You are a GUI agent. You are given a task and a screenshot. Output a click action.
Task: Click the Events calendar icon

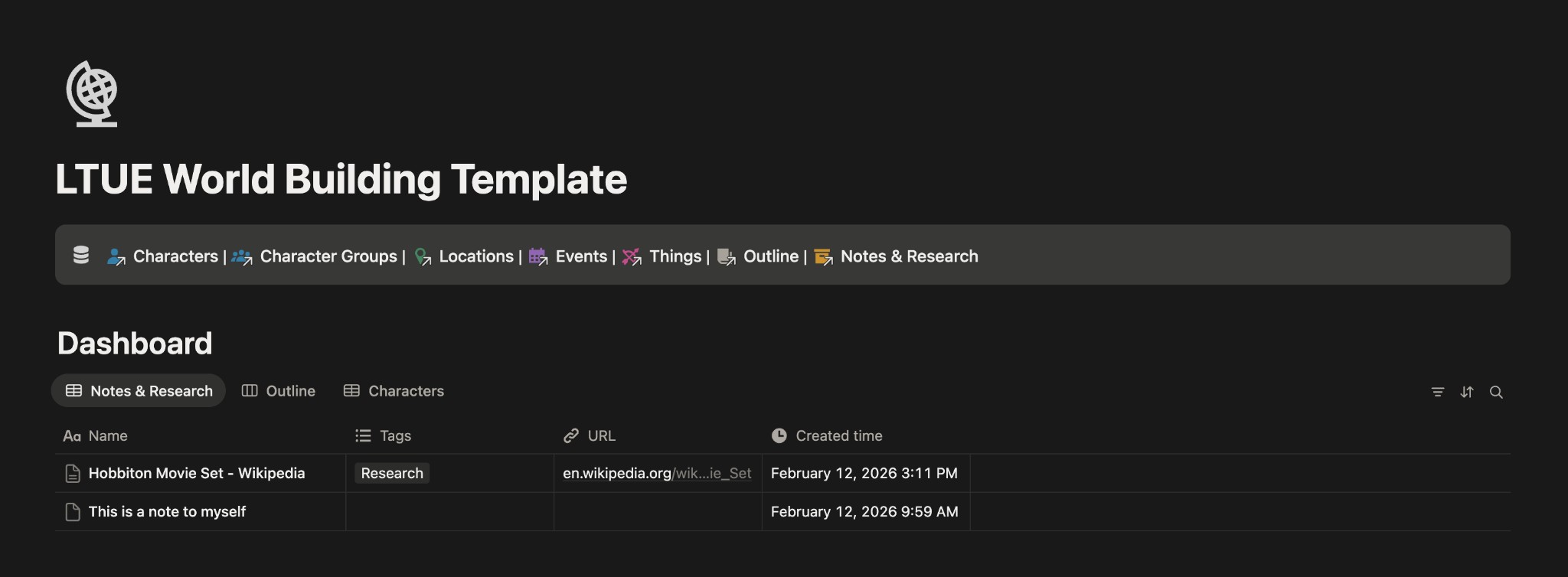(x=538, y=257)
